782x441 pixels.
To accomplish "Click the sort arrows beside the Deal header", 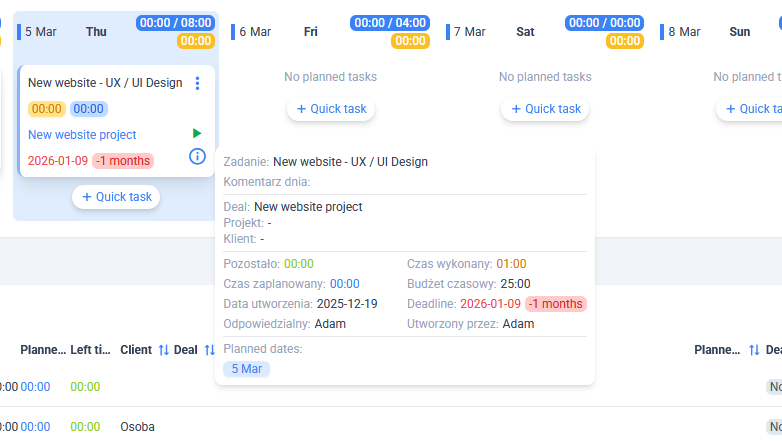I will (x=210, y=350).
